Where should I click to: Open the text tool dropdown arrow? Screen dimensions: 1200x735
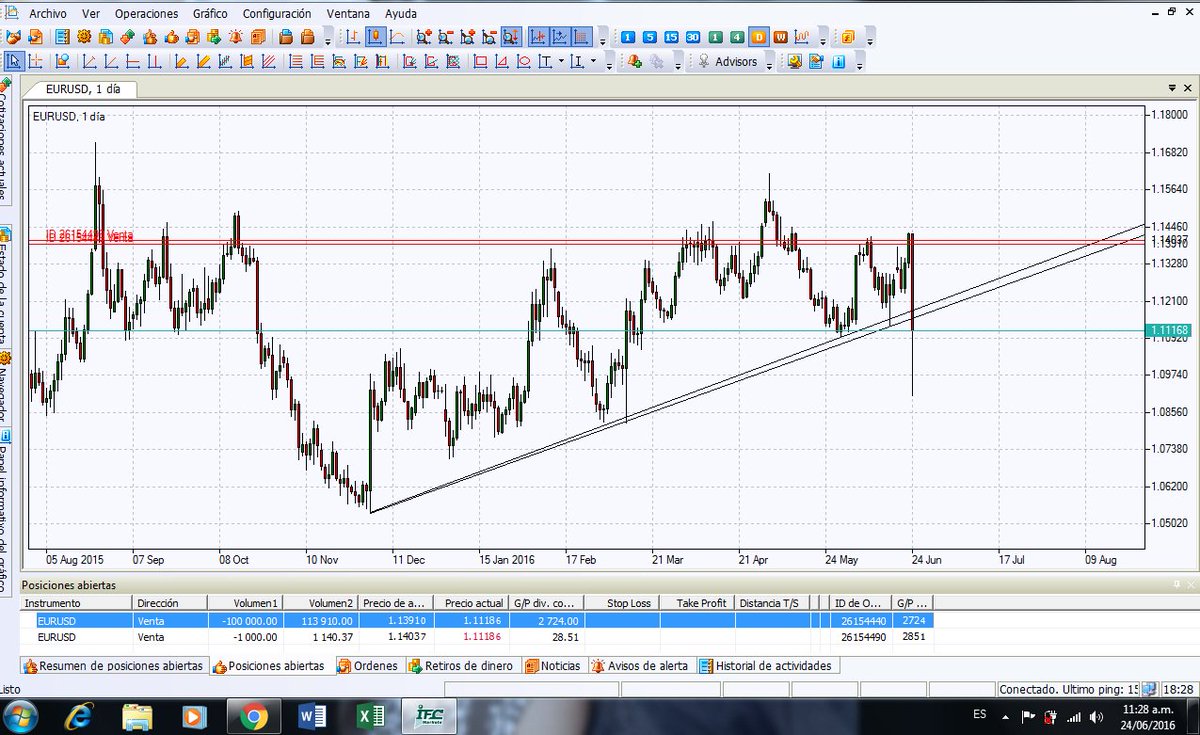(560, 62)
